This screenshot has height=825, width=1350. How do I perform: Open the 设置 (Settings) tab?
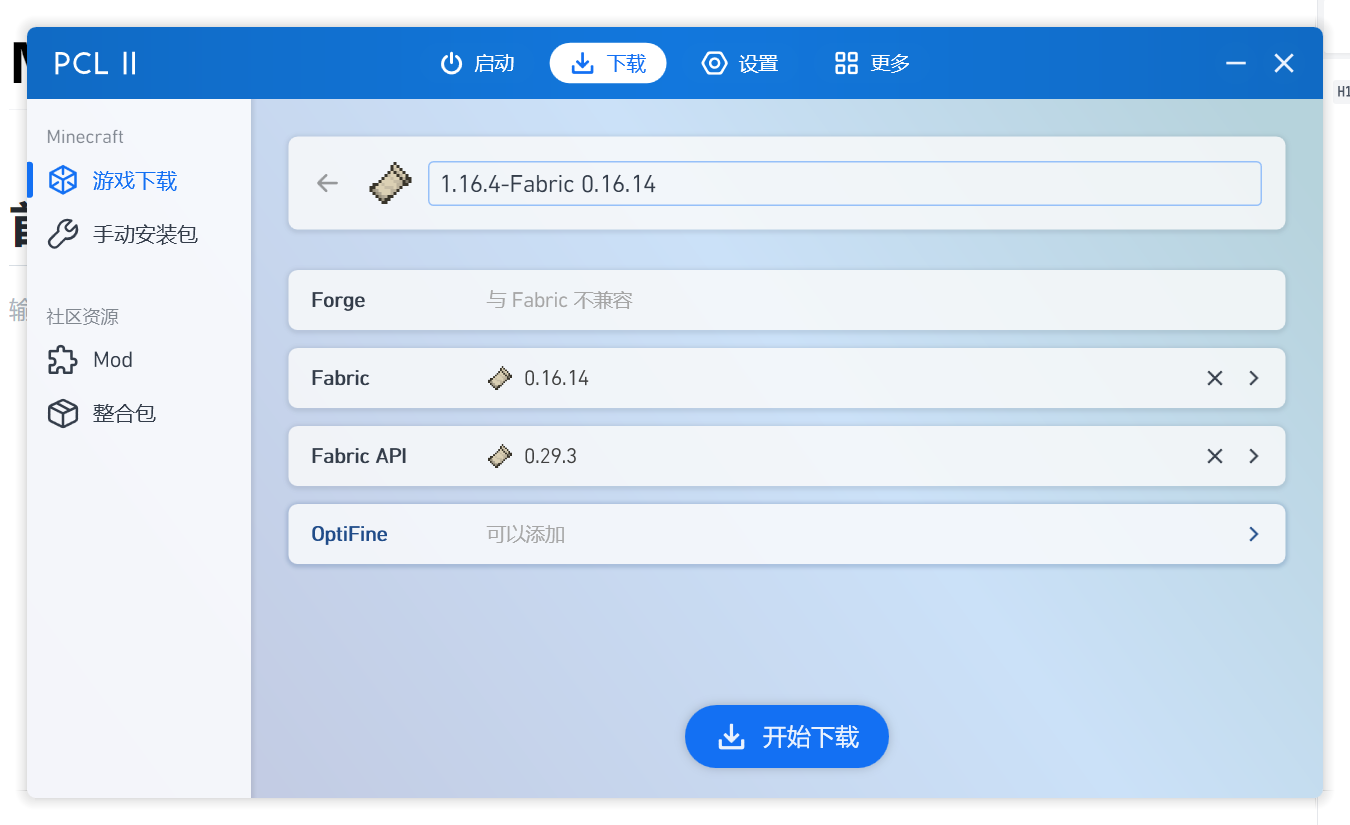[740, 63]
